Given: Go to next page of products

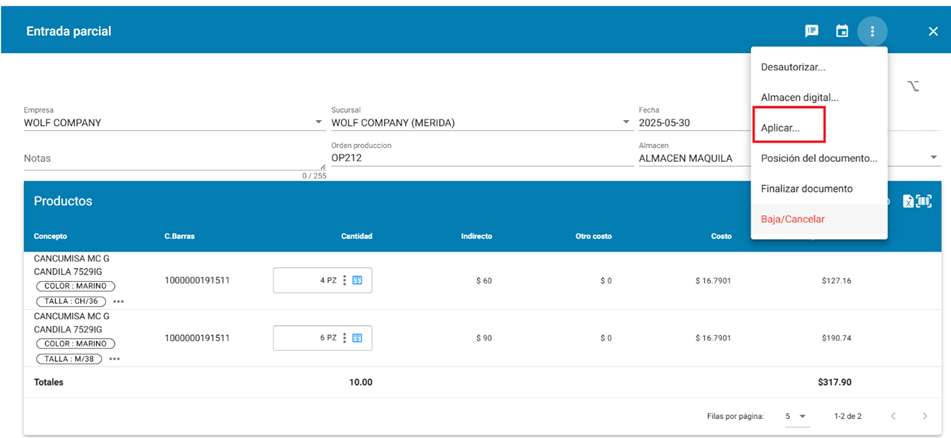Looking at the screenshot, I should [924, 416].
